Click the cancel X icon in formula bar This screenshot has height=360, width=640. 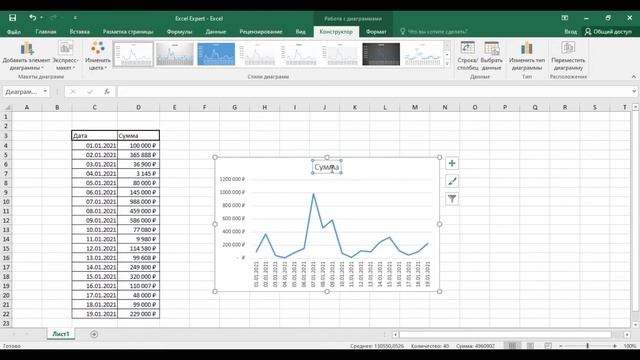point(73,91)
